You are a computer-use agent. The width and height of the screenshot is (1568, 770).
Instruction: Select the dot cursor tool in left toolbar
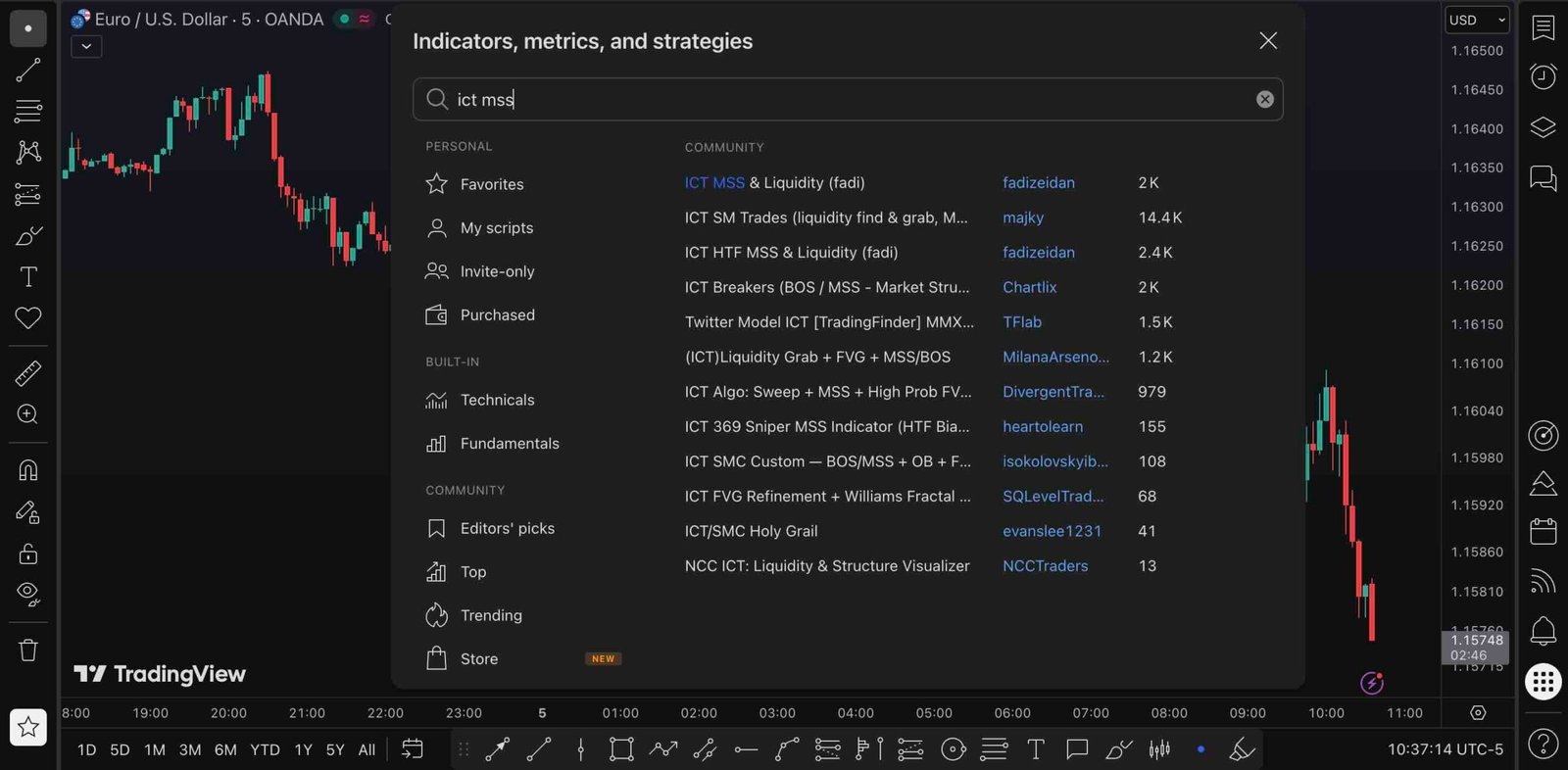[x=28, y=28]
